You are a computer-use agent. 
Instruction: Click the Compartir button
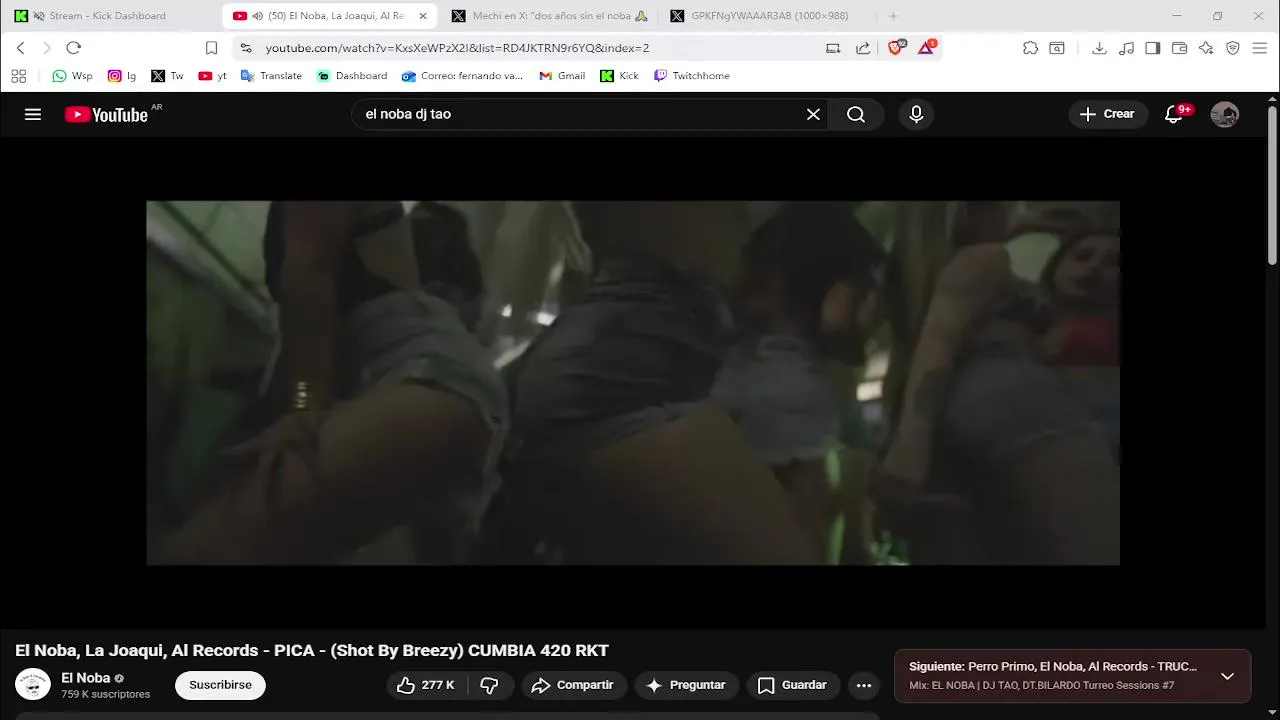(x=573, y=685)
